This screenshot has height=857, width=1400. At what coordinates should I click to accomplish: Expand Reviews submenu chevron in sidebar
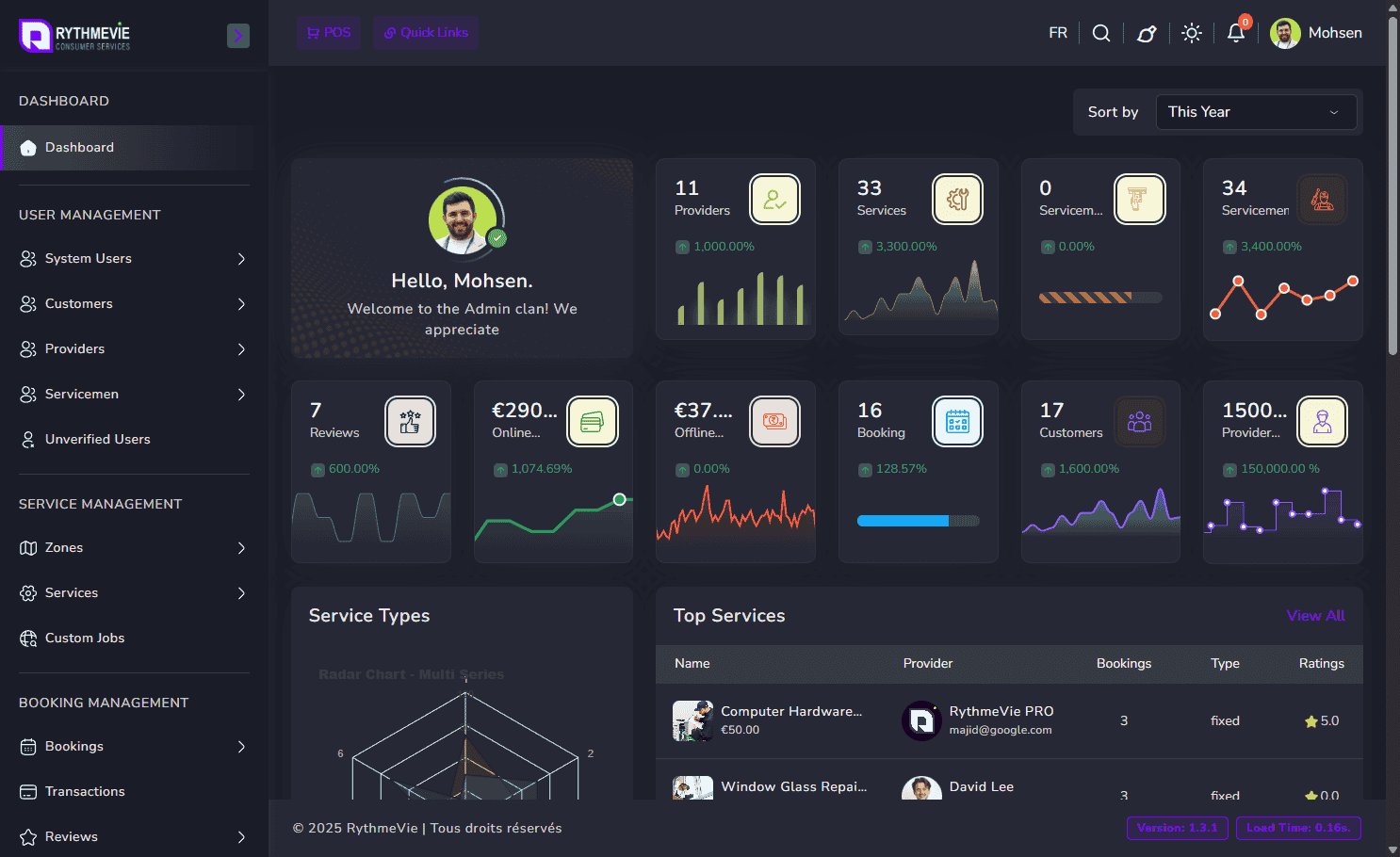tap(241, 837)
